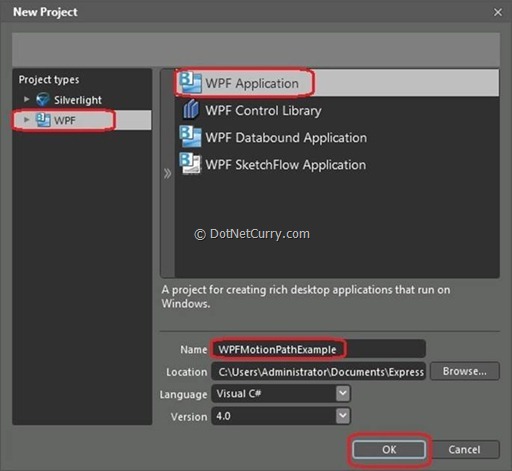Pick the WPF Databound Application icon
Image resolution: width=512 pixels, height=471 pixels.
[x=190, y=137]
